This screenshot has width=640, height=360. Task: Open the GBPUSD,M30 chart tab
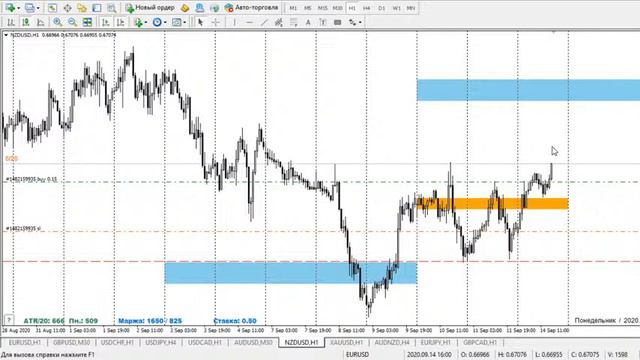pos(71,342)
